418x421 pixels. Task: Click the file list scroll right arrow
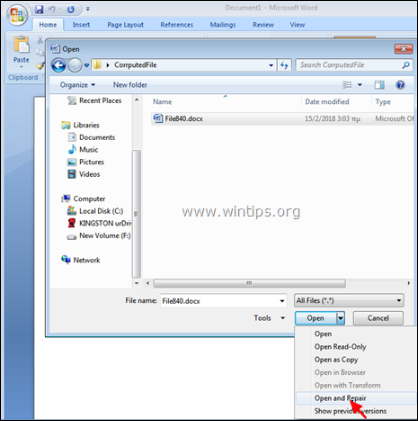[409, 283]
